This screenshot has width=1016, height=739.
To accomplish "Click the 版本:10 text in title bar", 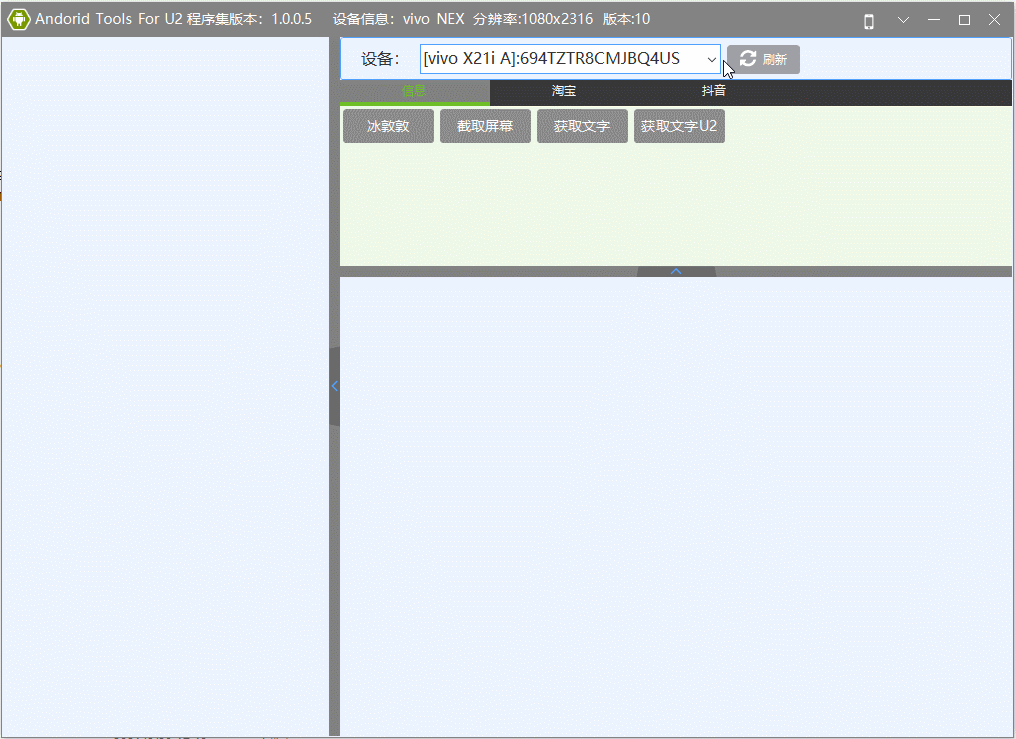I will 626,19.
